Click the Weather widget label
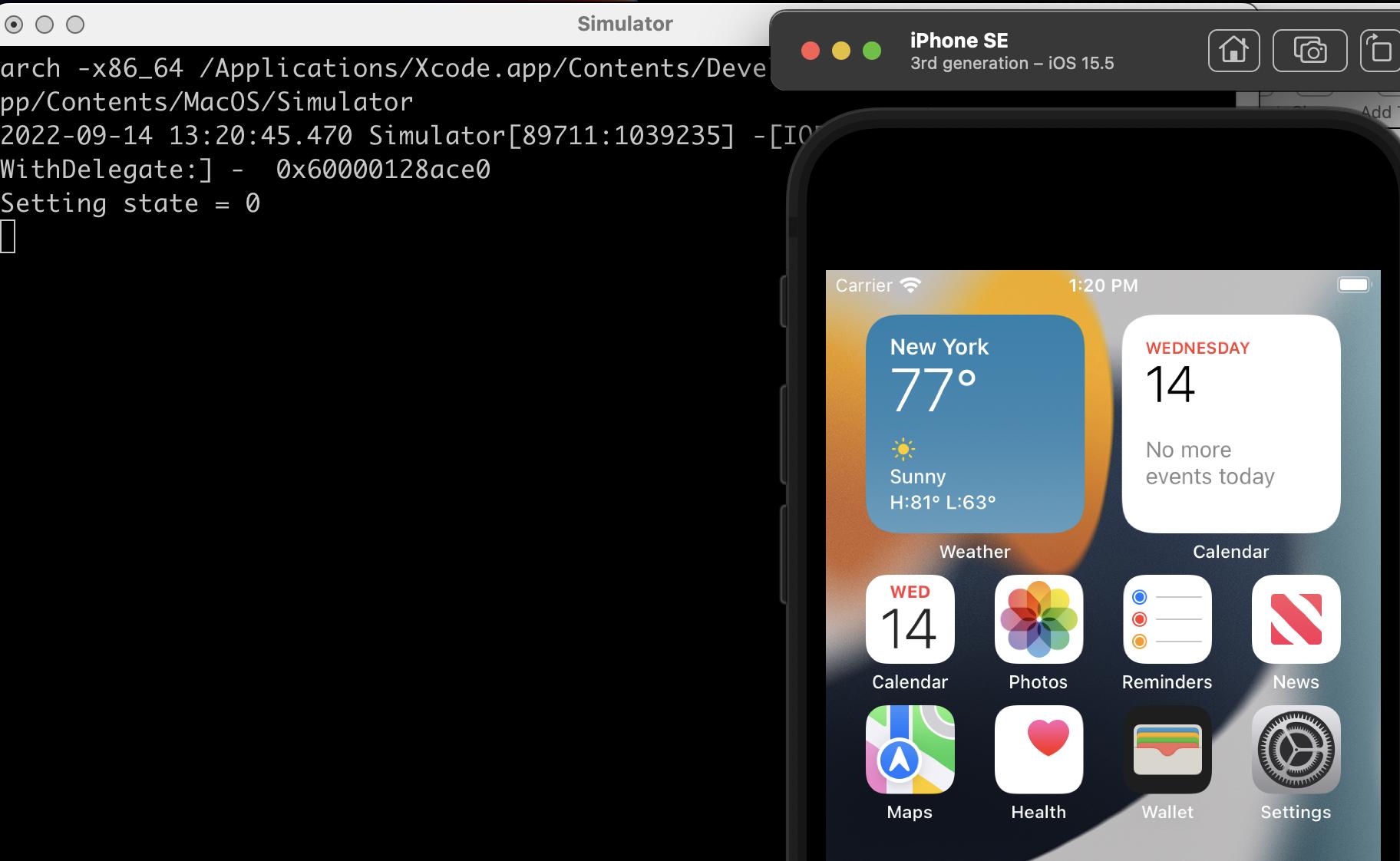 tap(975, 552)
